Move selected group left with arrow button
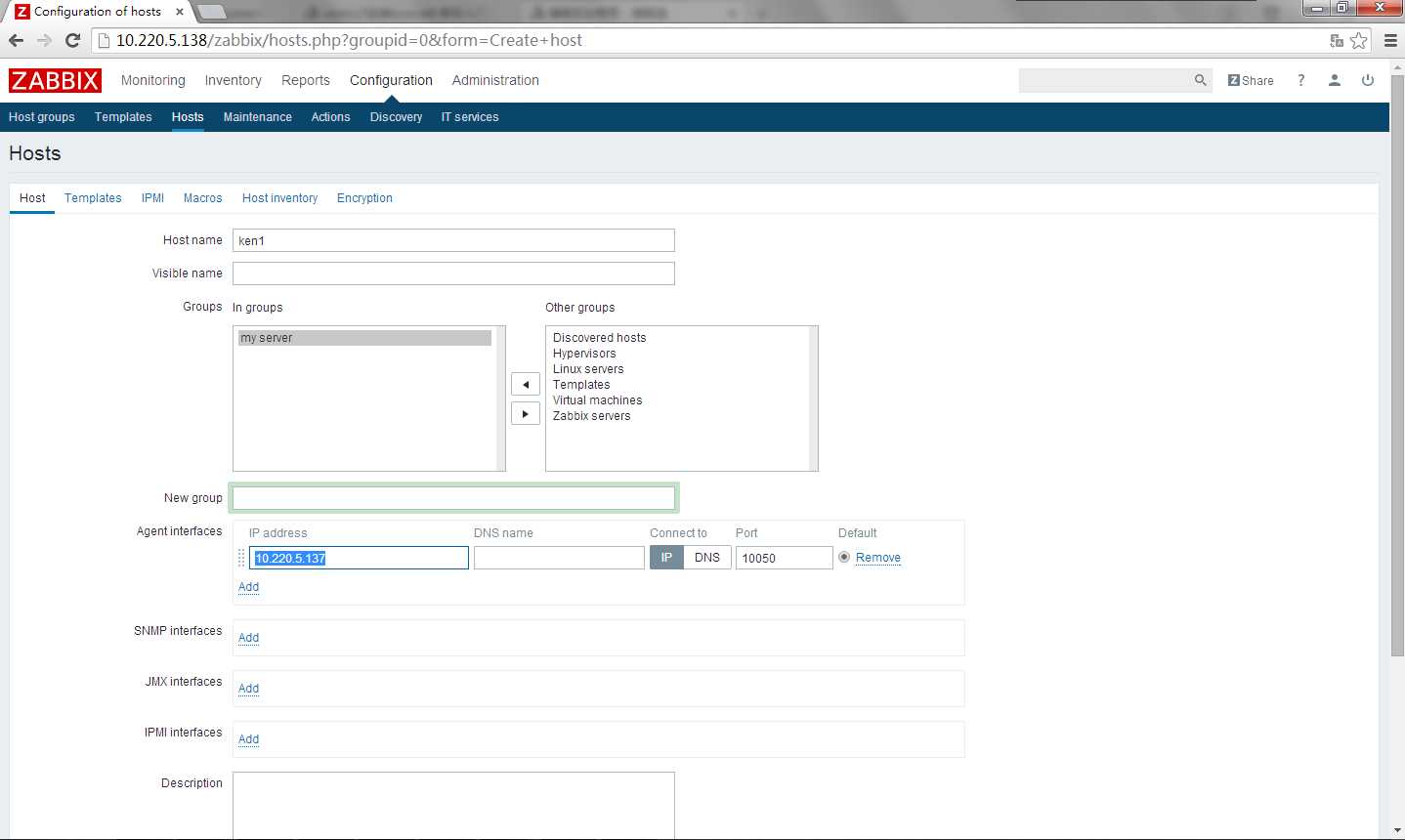 coord(526,384)
